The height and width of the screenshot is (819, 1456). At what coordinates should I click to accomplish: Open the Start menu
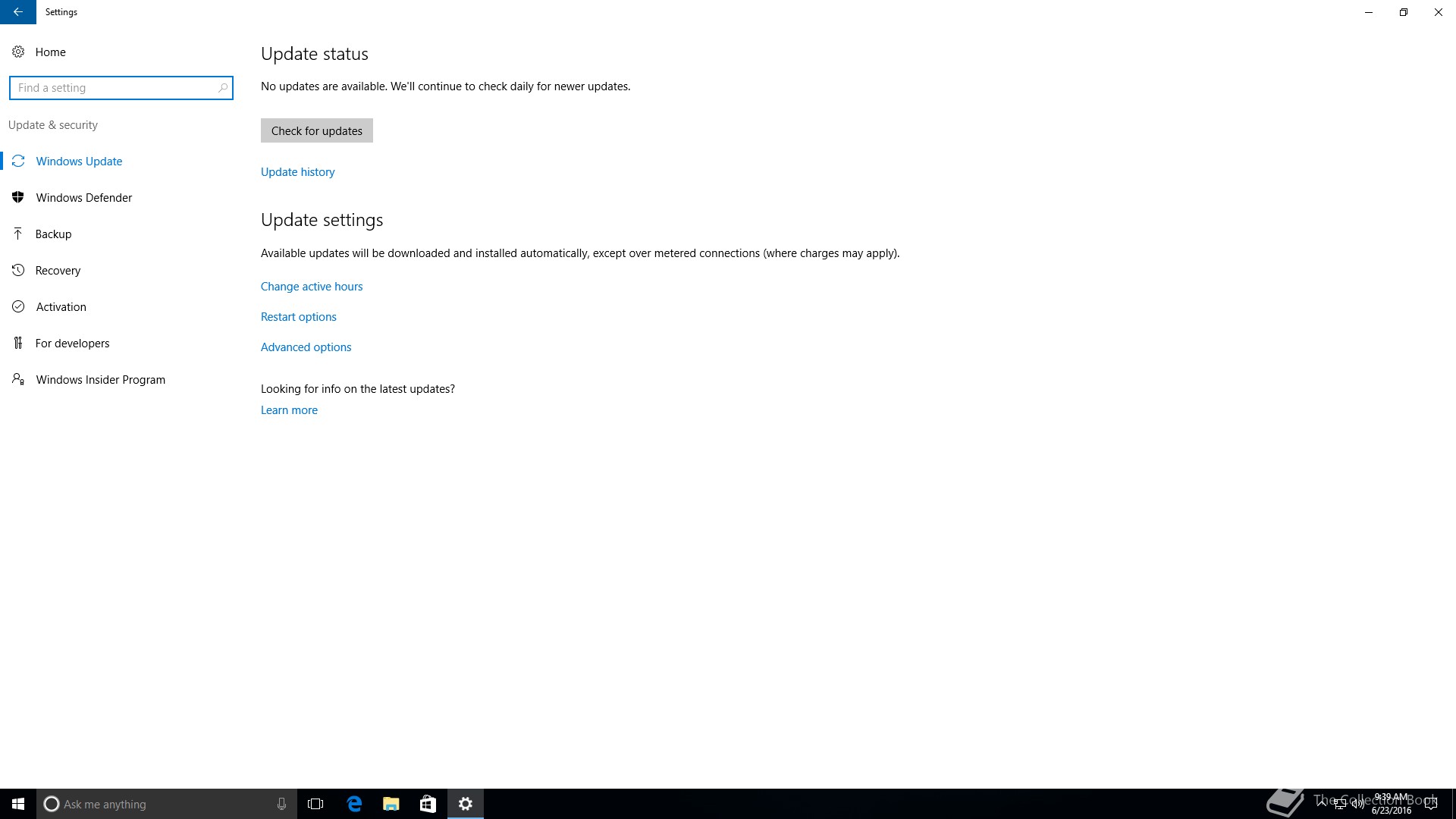[18, 804]
